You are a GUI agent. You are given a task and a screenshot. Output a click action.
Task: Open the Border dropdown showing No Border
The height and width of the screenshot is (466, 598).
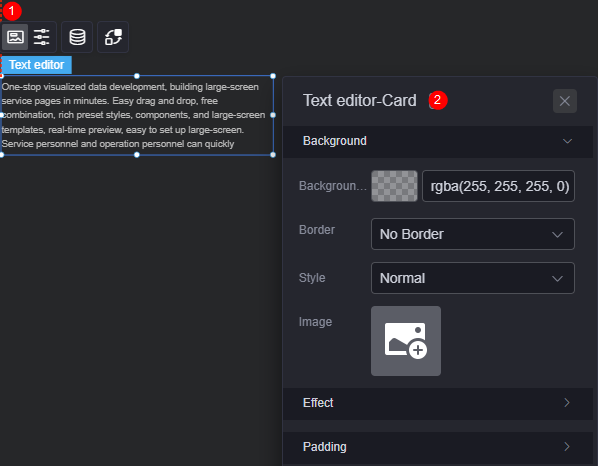tap(473, 234)
